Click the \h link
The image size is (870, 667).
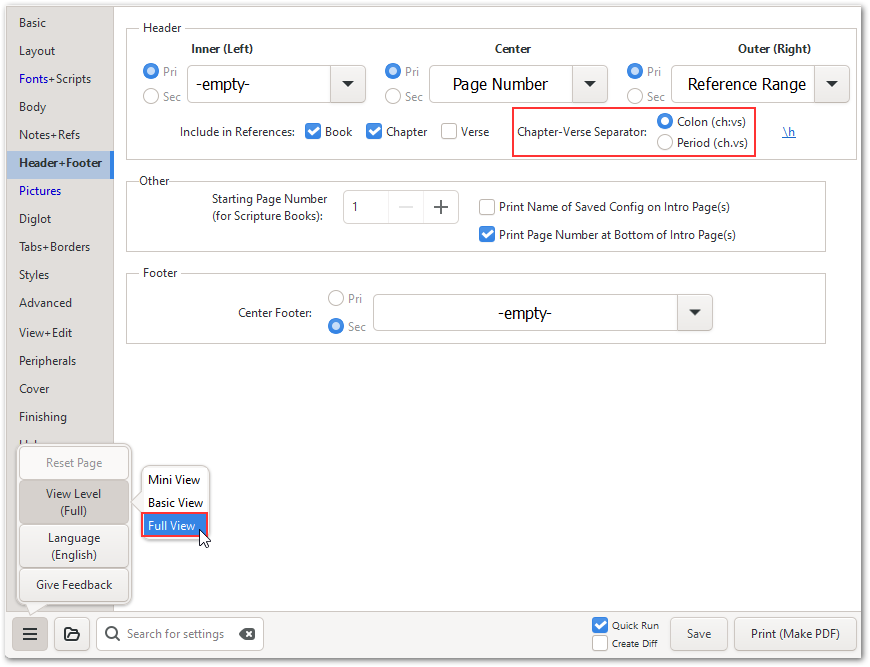pos(789,132)
